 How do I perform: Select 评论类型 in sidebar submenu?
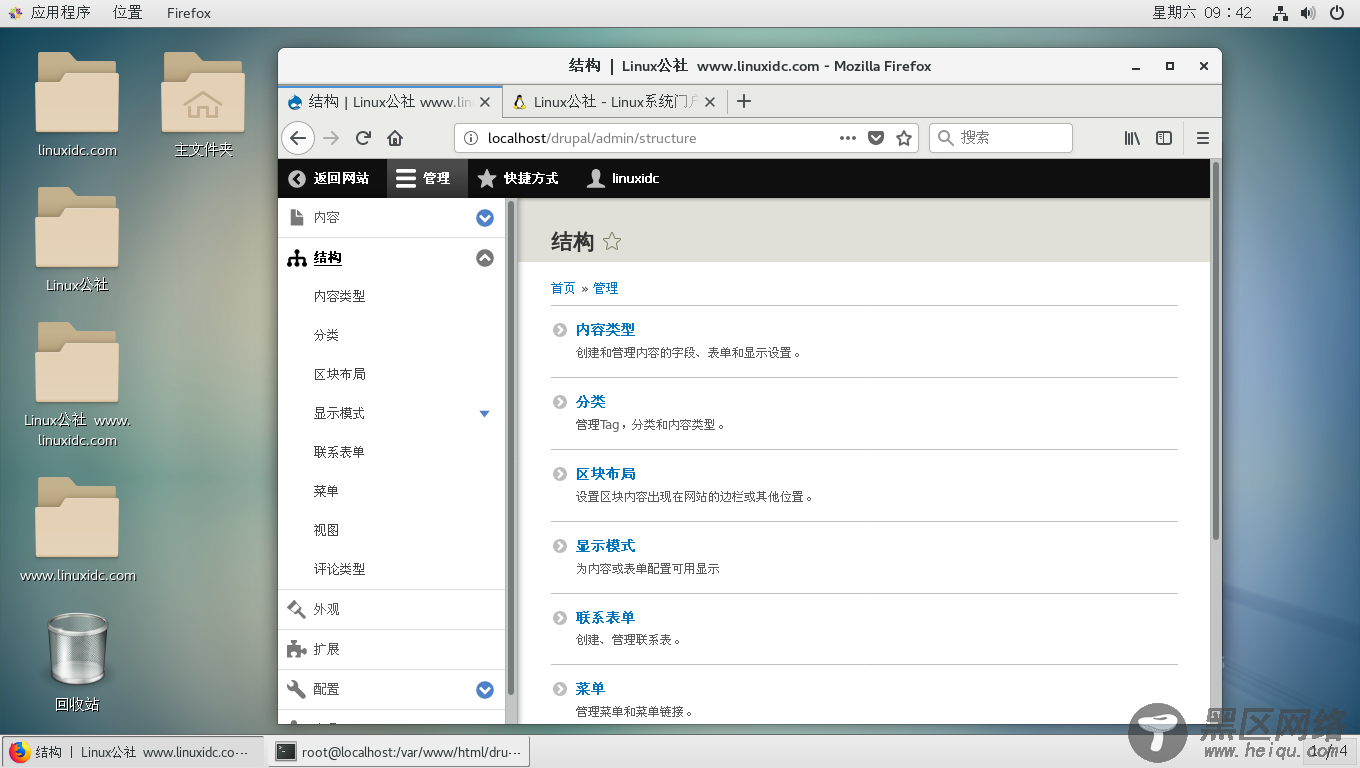pyautogui.click(x=339, y=569)
